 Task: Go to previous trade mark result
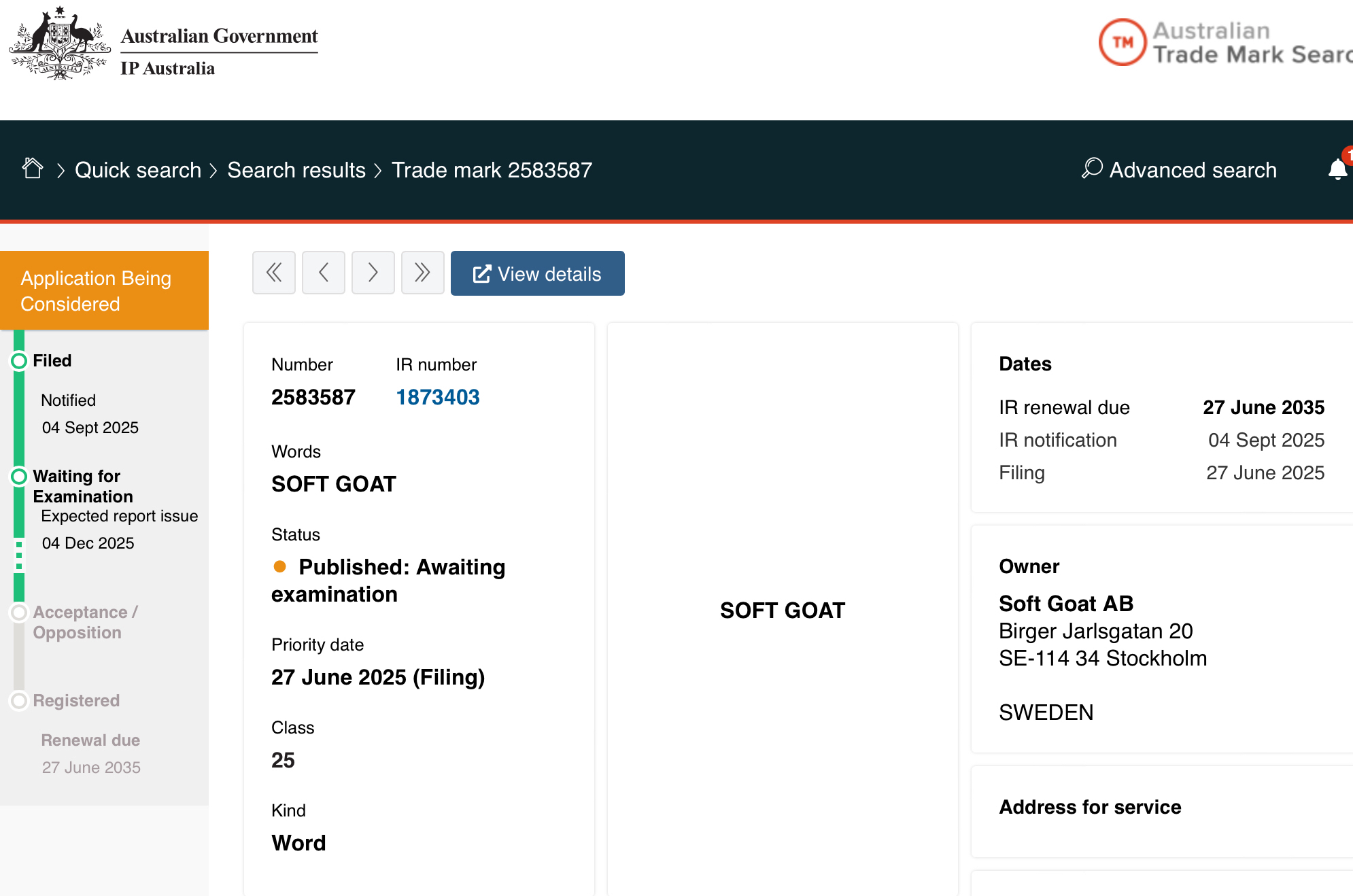tap(324, 273)
